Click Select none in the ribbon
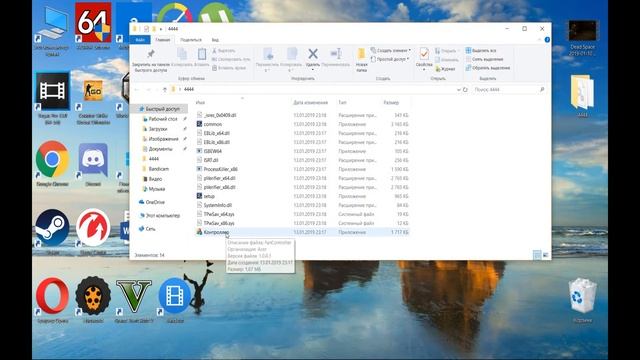640x360 pixels. coord(484,59)
